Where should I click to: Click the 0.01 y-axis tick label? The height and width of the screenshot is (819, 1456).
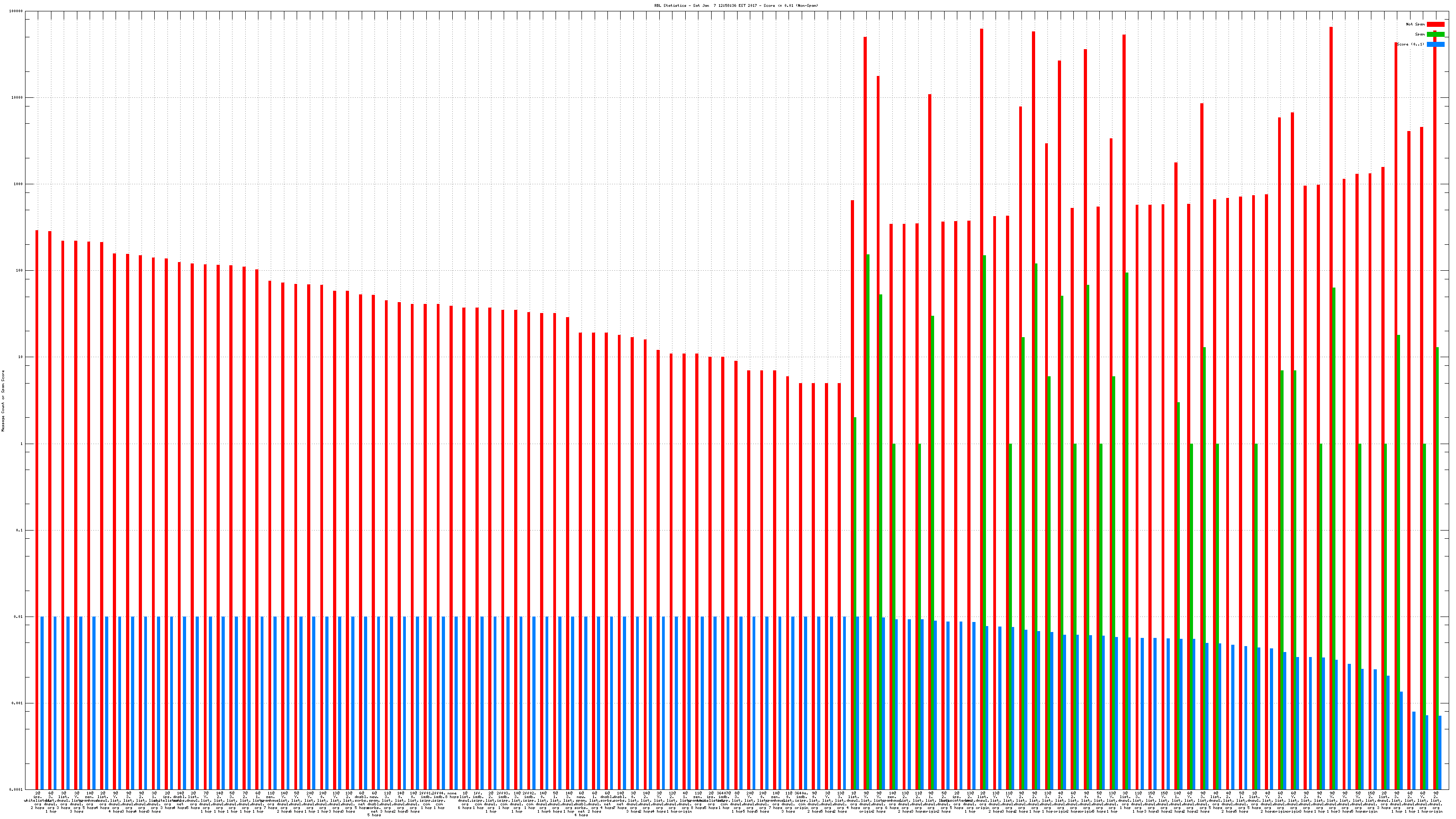[x=19, y=617]
